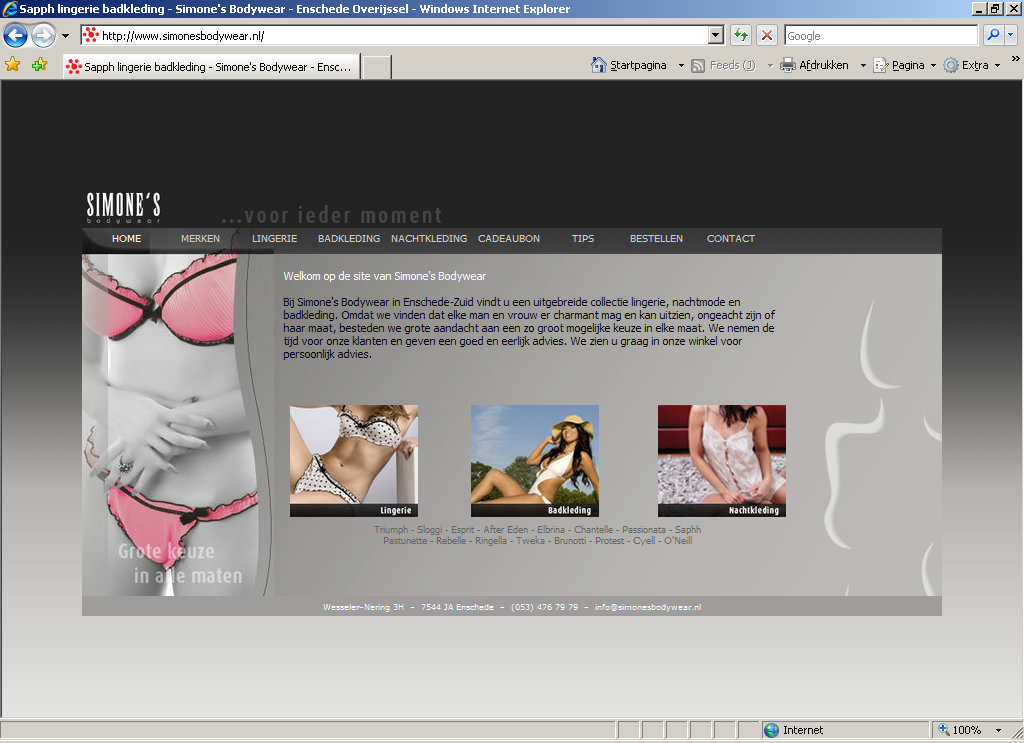Click the Passionata brand name

644,530
